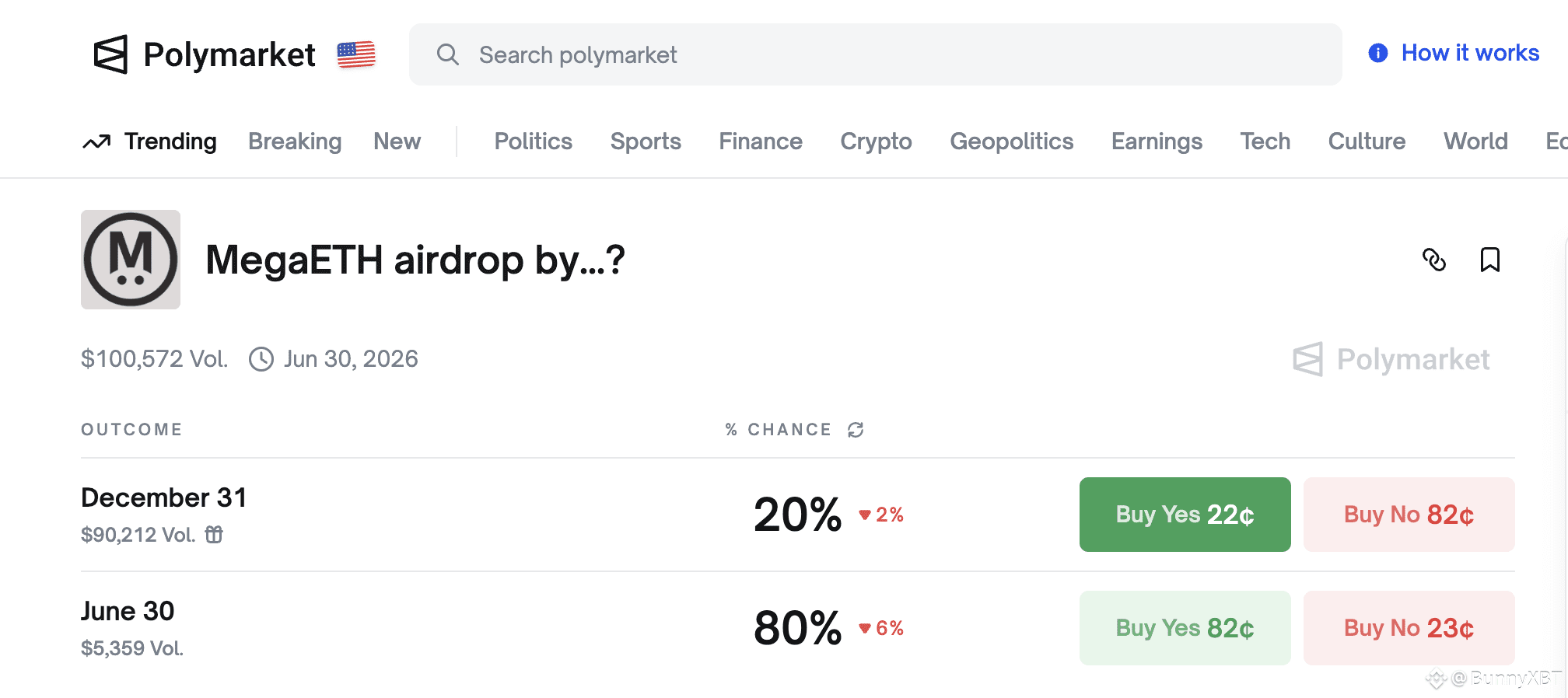Click the US flag region icon
This screenshot has width=1568, height=698.
(356, 54)
